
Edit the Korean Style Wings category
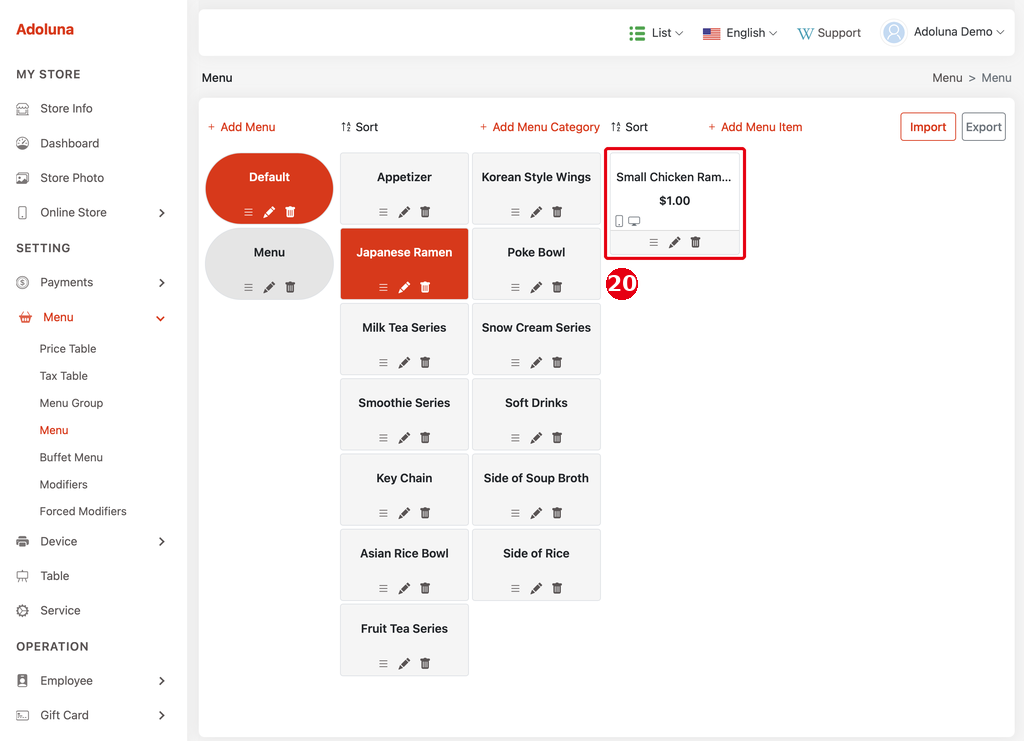pyautogui.click(x=536, y=212)
